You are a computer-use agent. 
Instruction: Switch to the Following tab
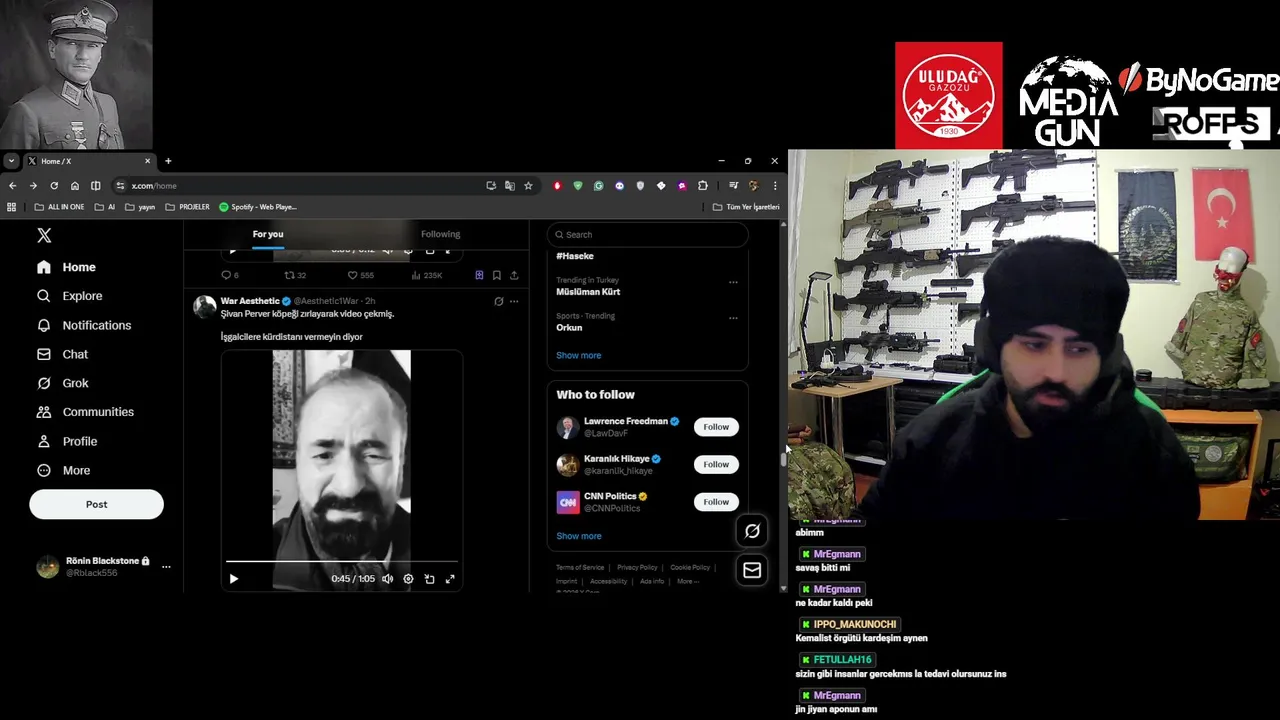[x=440, y=234]
